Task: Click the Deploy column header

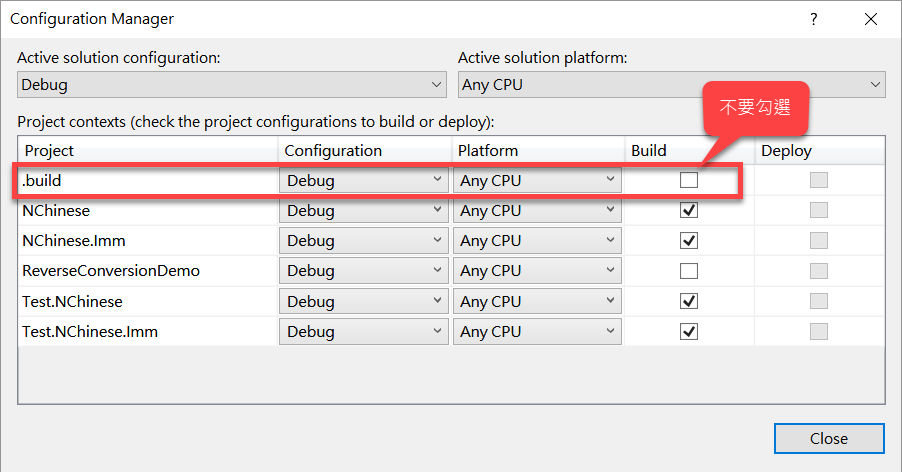Action: [786, 151]
